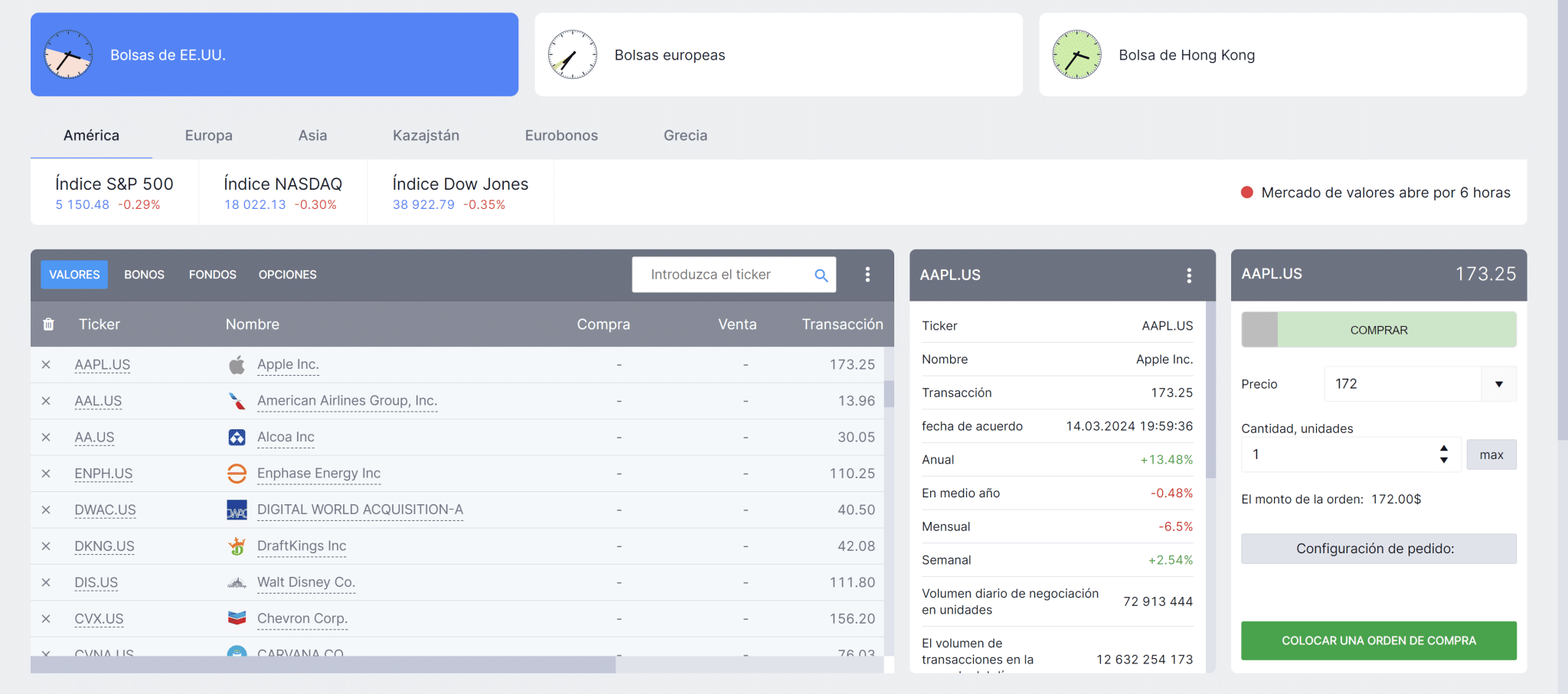Open the Chevron Corp. name link
1568x694 pixels.
[302, 619]
